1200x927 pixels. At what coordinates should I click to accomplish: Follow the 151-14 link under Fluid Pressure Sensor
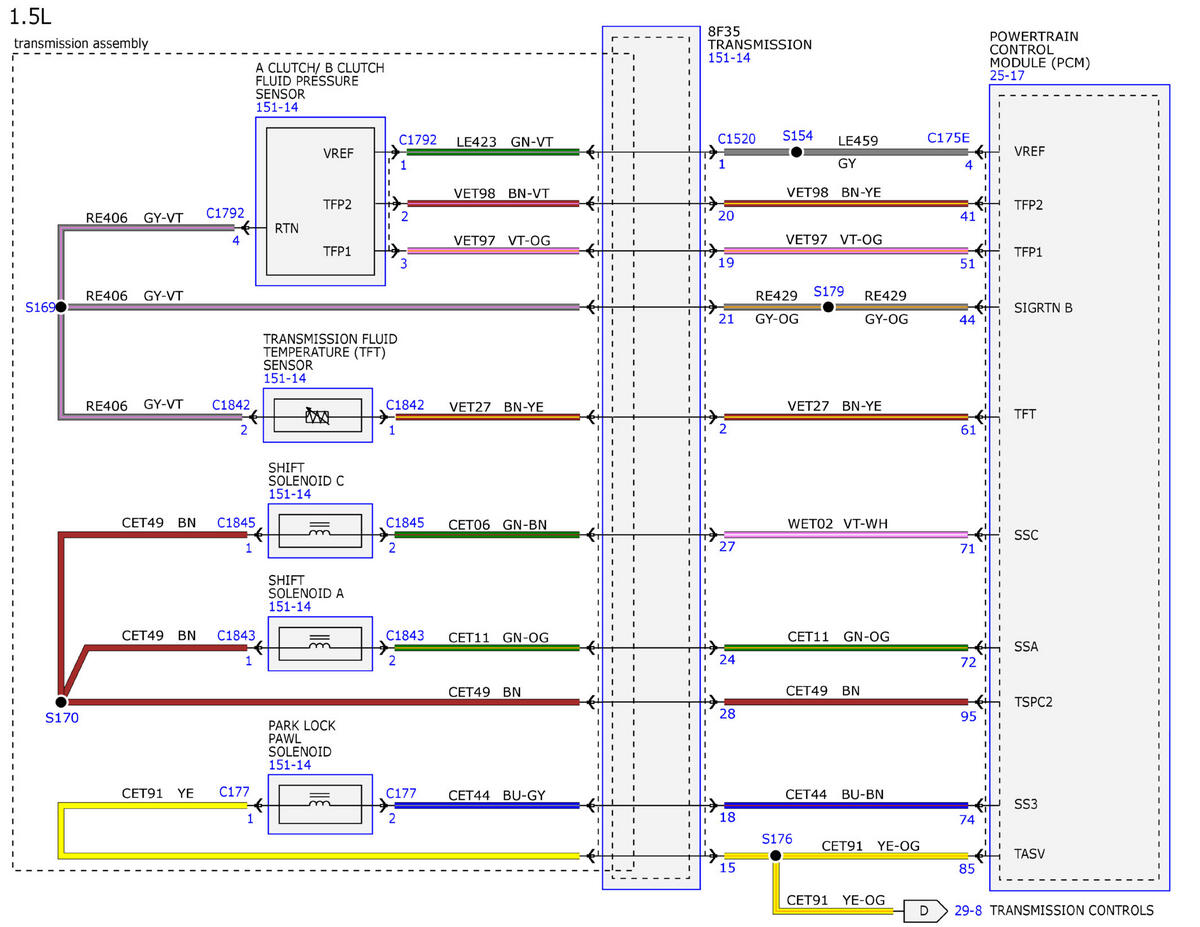[277, 107]
